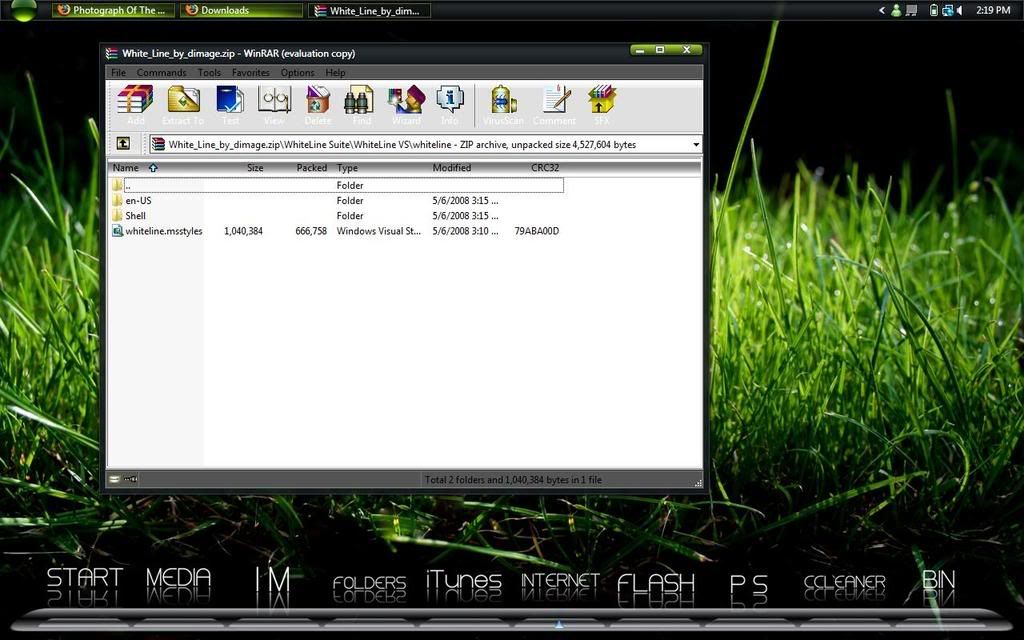Click the key password icon in status bar
Screen dimensions: 1024x640
pyautogui.click(x=131, y=479)
